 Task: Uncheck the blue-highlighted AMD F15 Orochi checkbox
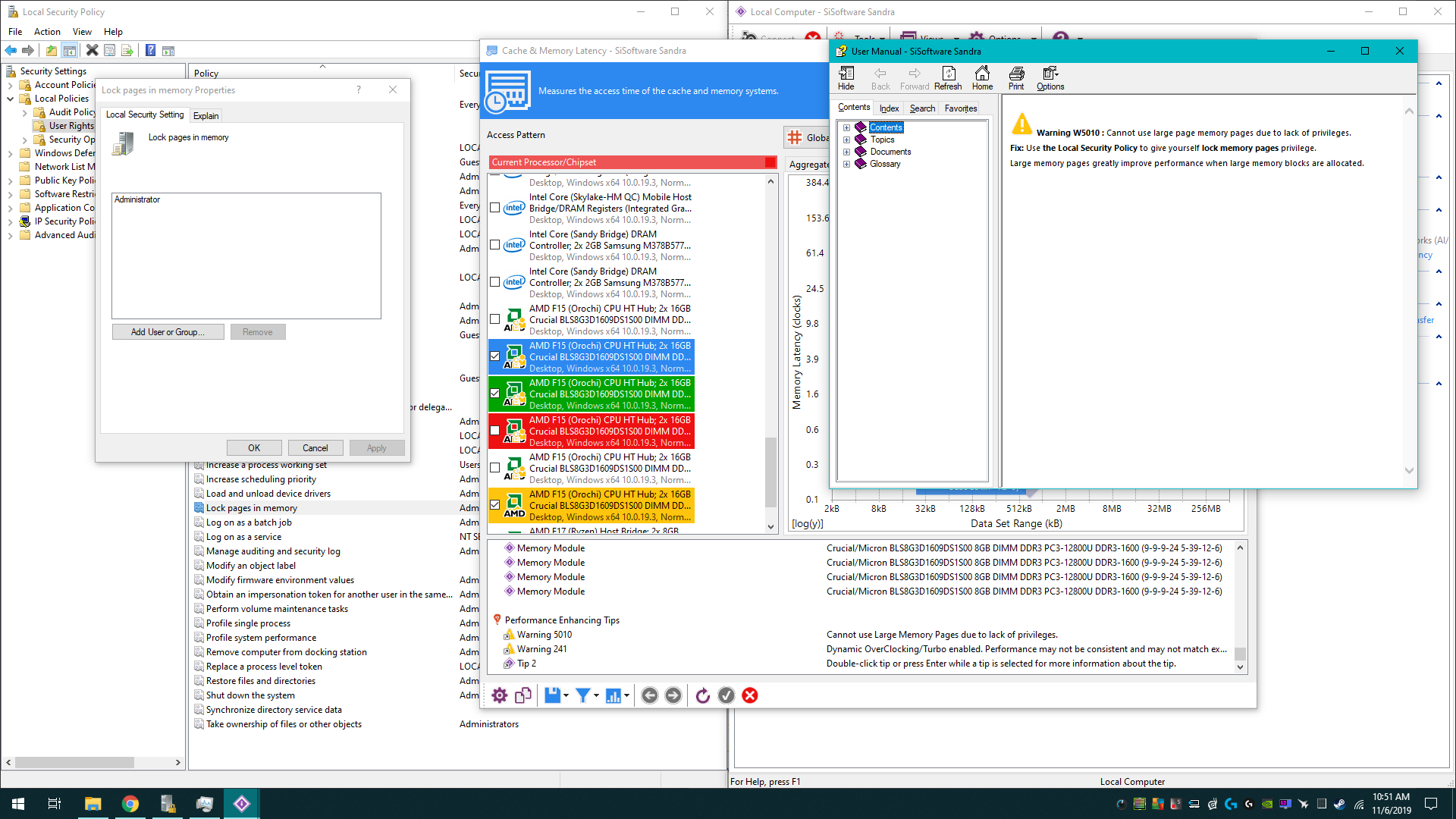click(495, 356)
